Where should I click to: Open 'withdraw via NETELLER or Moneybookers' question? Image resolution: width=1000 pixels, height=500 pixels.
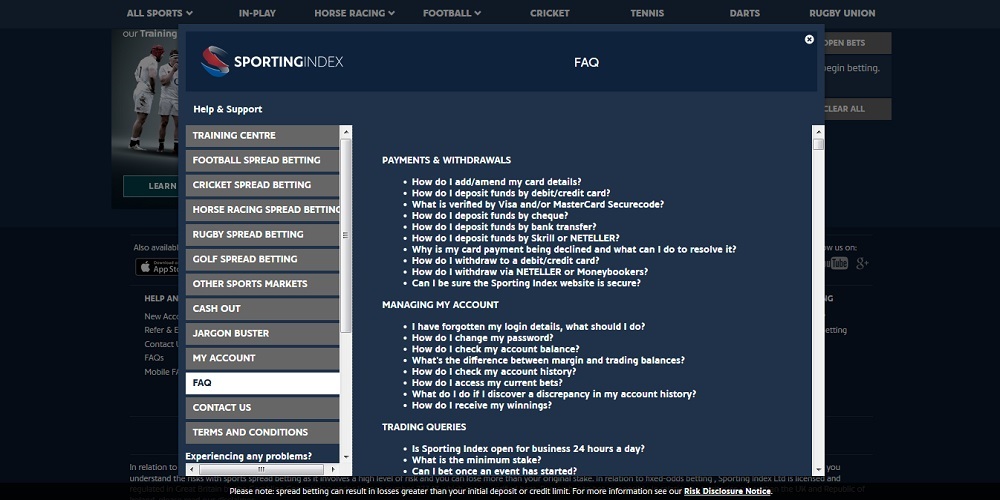530,272
